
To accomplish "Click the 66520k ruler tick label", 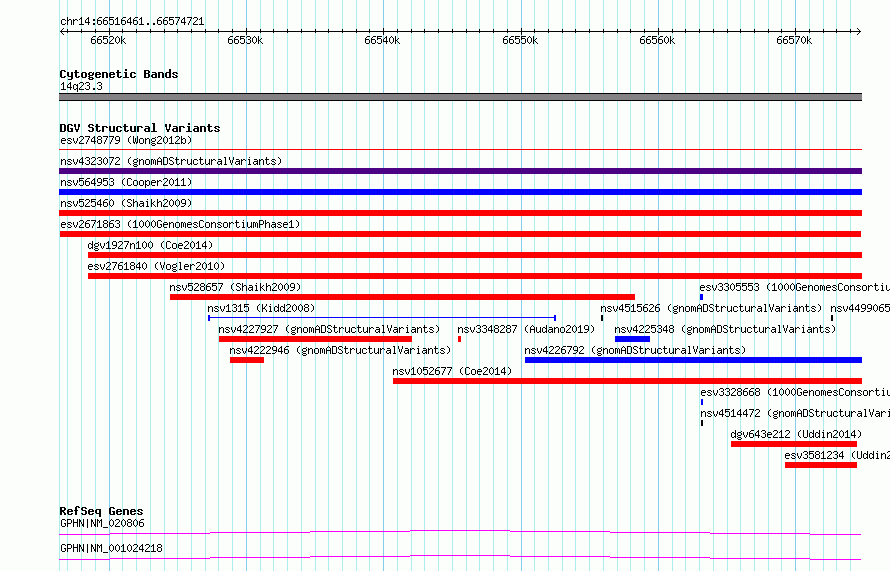I will point(108,40).
